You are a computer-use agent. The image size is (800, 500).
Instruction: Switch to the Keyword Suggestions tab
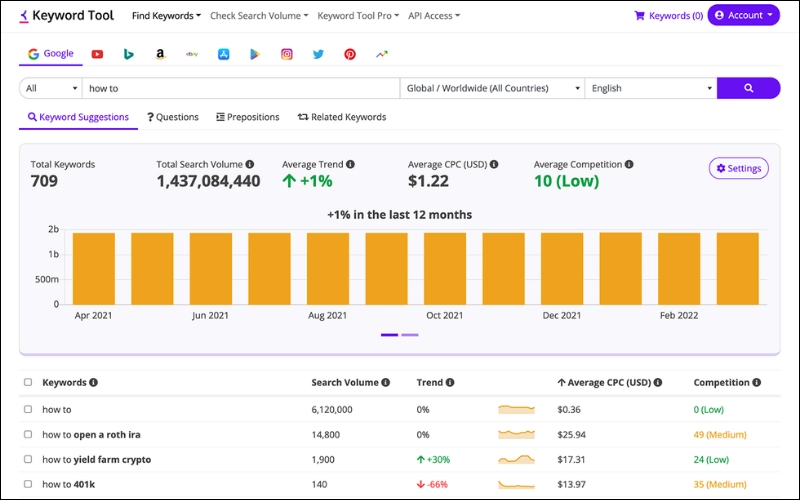[x=78, y=117]
